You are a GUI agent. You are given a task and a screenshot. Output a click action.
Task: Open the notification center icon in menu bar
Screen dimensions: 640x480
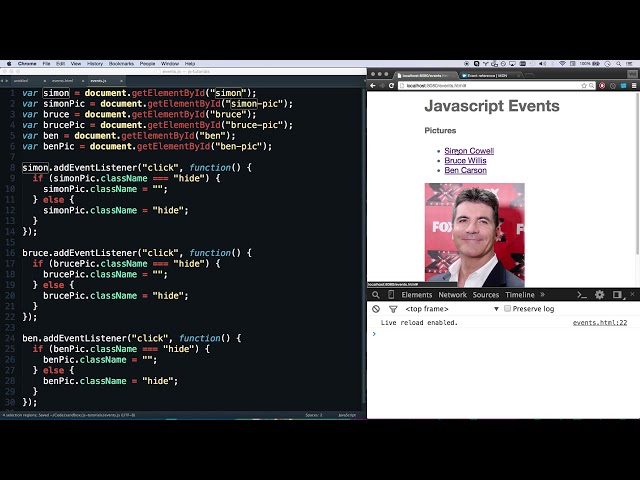tap(631, 64)
